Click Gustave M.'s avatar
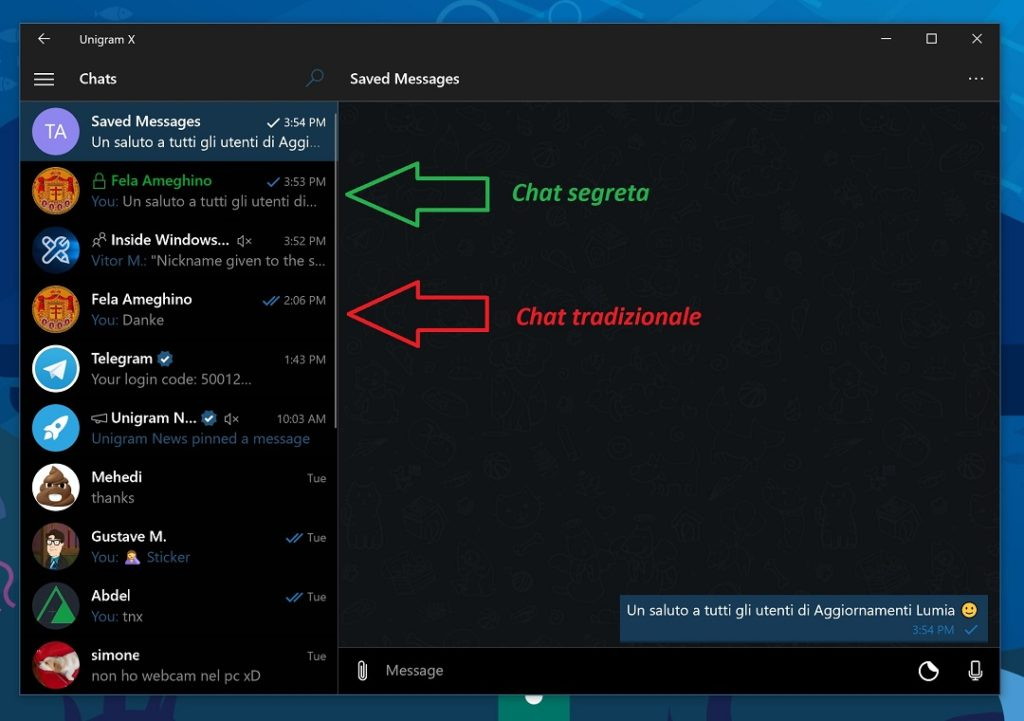The width and height of the screenshot is (1024, 721). click(x=56, y=547)
